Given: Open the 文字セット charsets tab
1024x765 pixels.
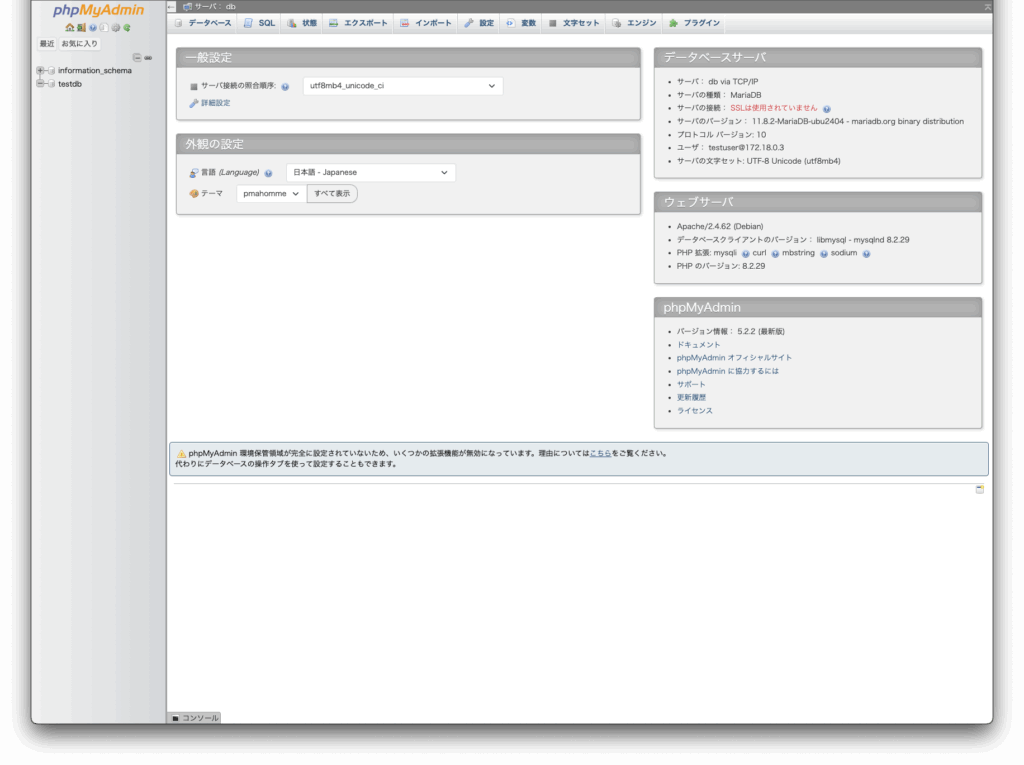Looking at the screenshot, I should tap(574, 24).
